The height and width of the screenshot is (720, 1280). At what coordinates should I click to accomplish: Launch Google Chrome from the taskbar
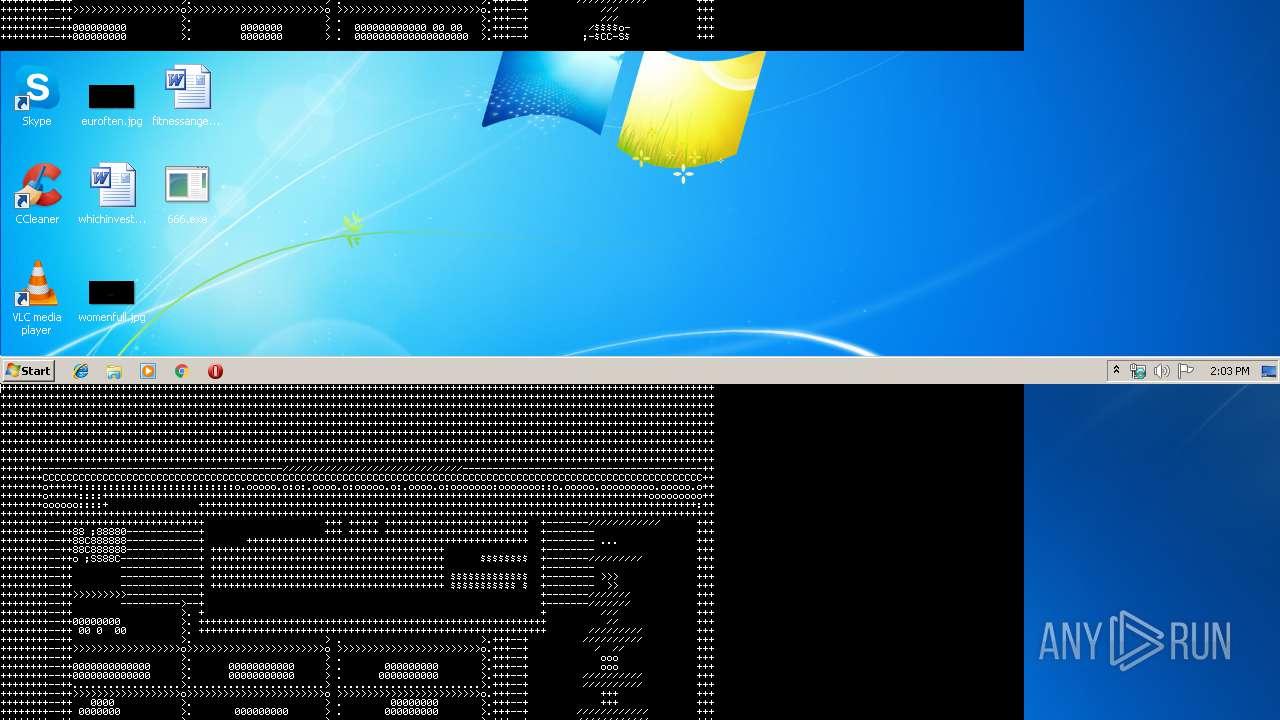pyautogui.click(x=181, y=371)
